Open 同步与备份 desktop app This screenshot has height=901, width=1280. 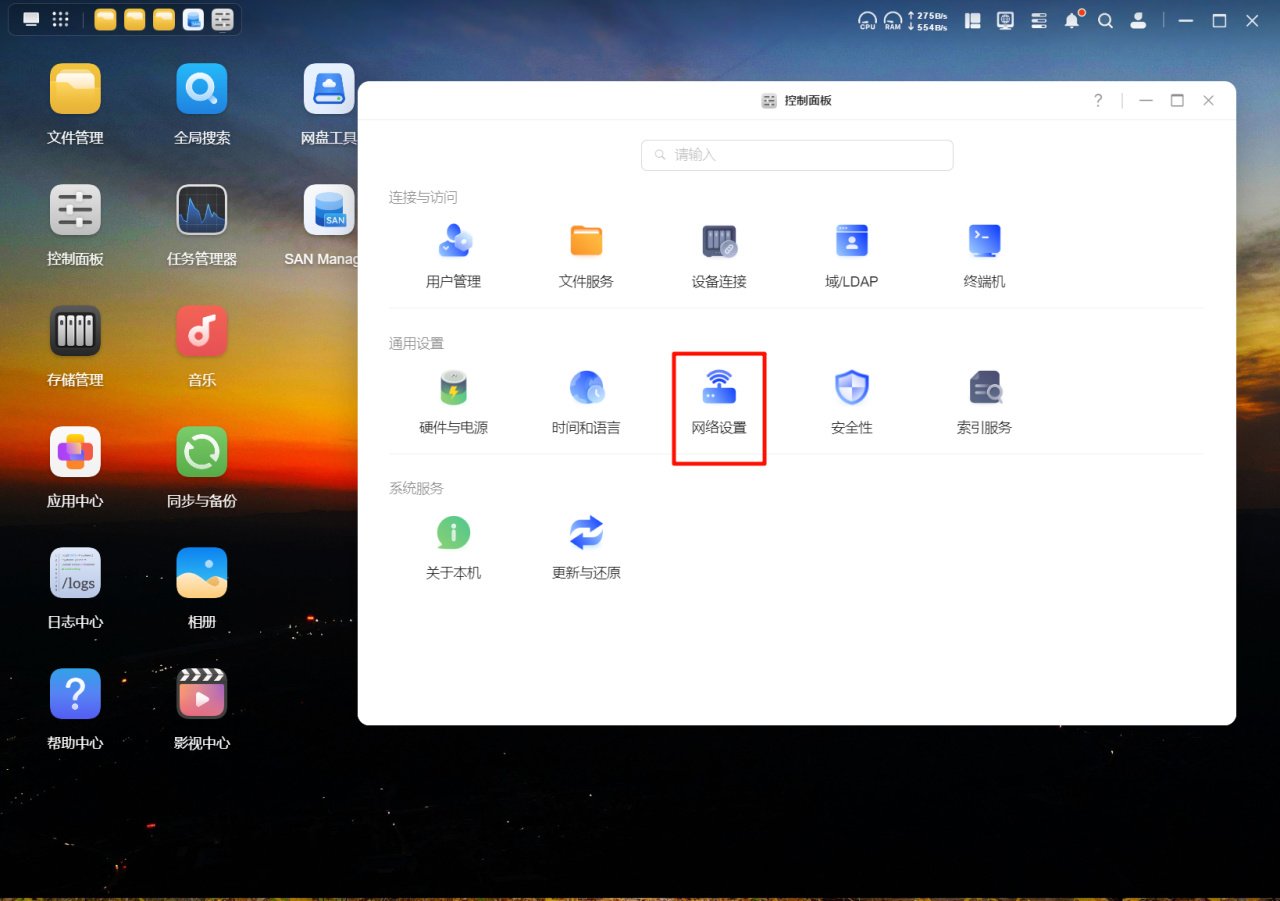coord(202,467)
